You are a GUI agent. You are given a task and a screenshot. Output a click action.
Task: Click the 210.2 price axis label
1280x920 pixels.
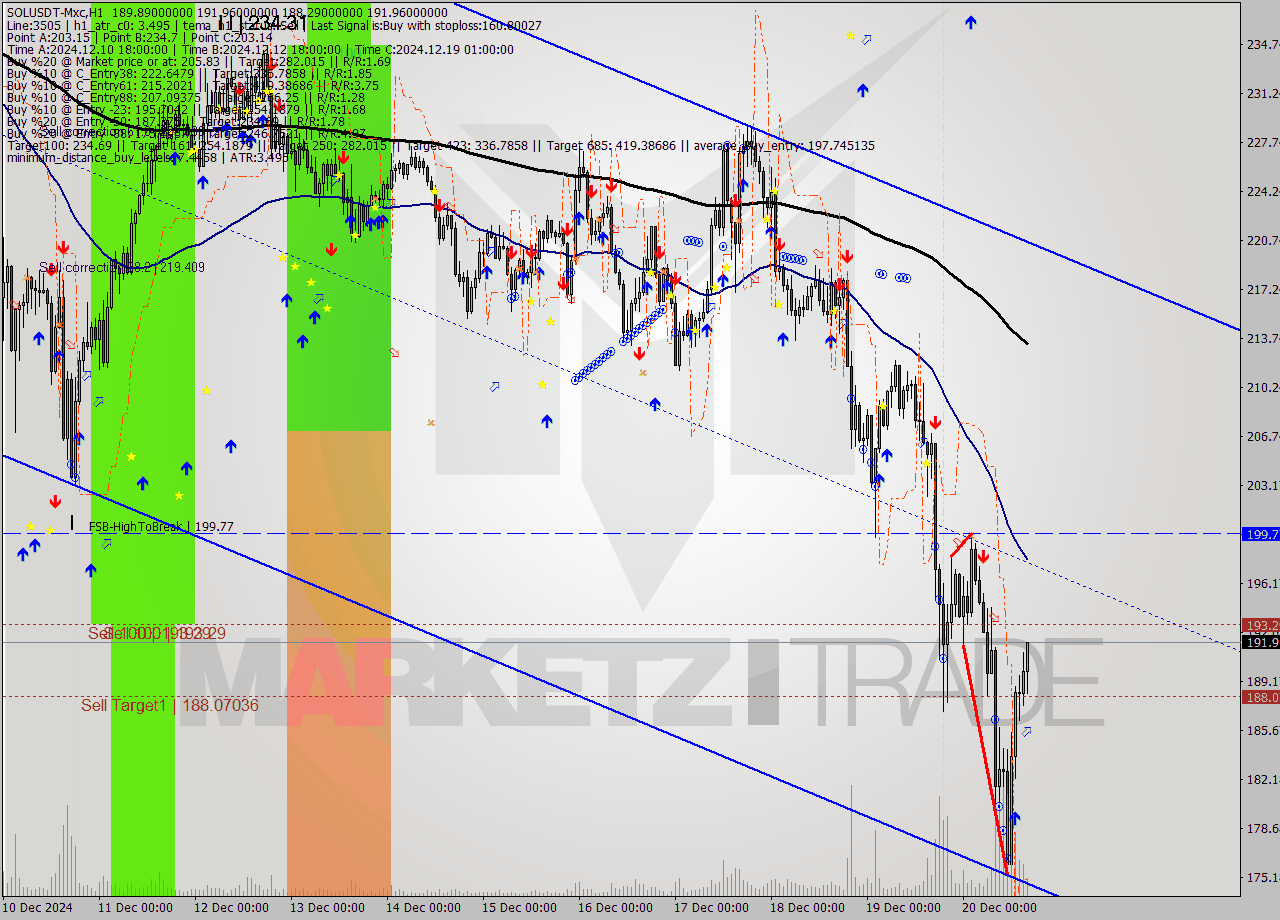(1262, 387)
